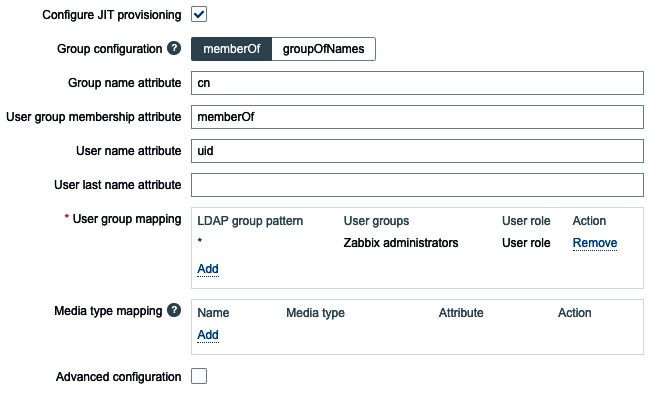652x395 pixels.
Task: Click 'Name' column header in media mapping
Action: point(213,313)
